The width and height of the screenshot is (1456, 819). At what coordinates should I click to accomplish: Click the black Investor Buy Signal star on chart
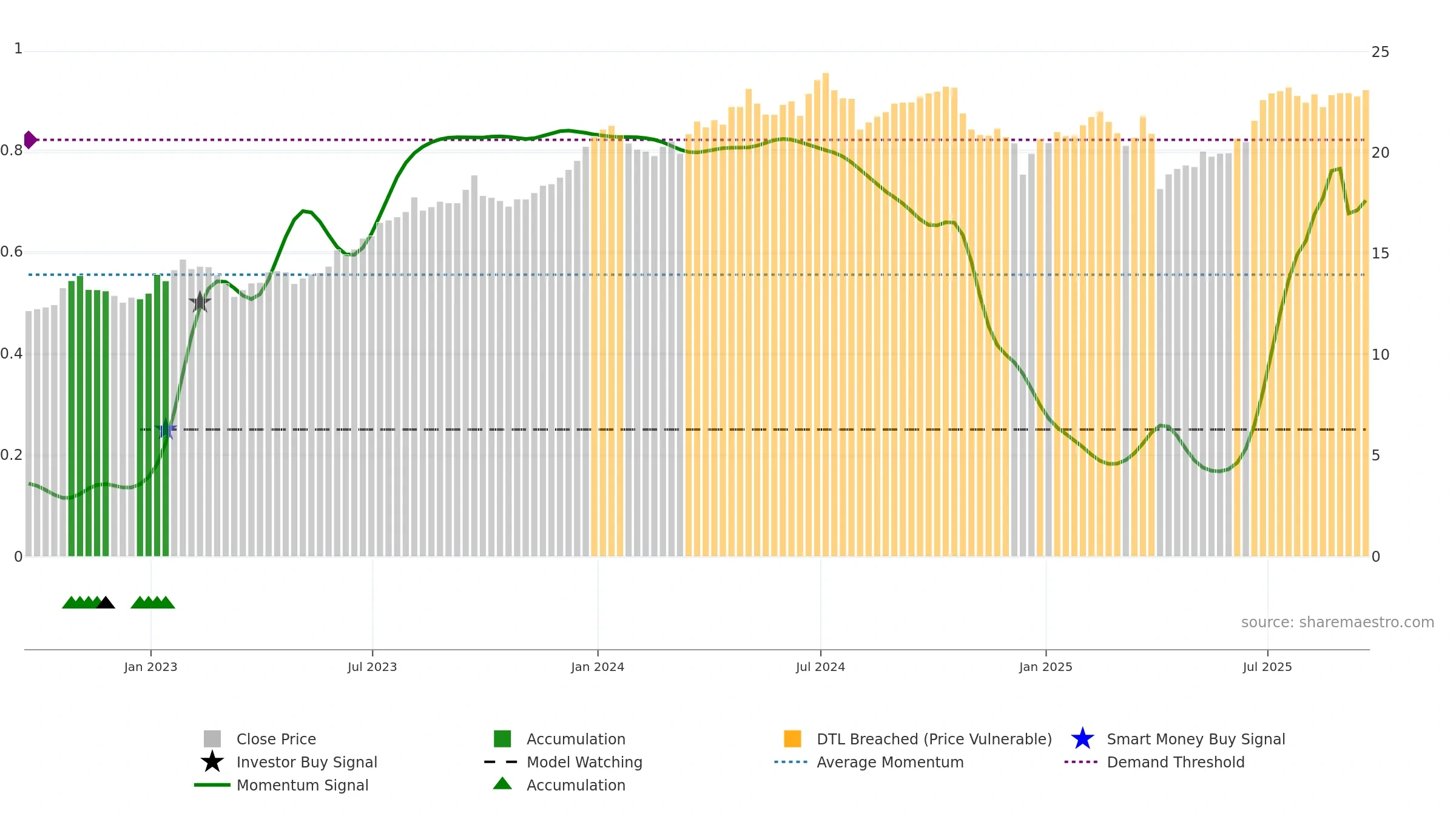click(x=200, y=302)
